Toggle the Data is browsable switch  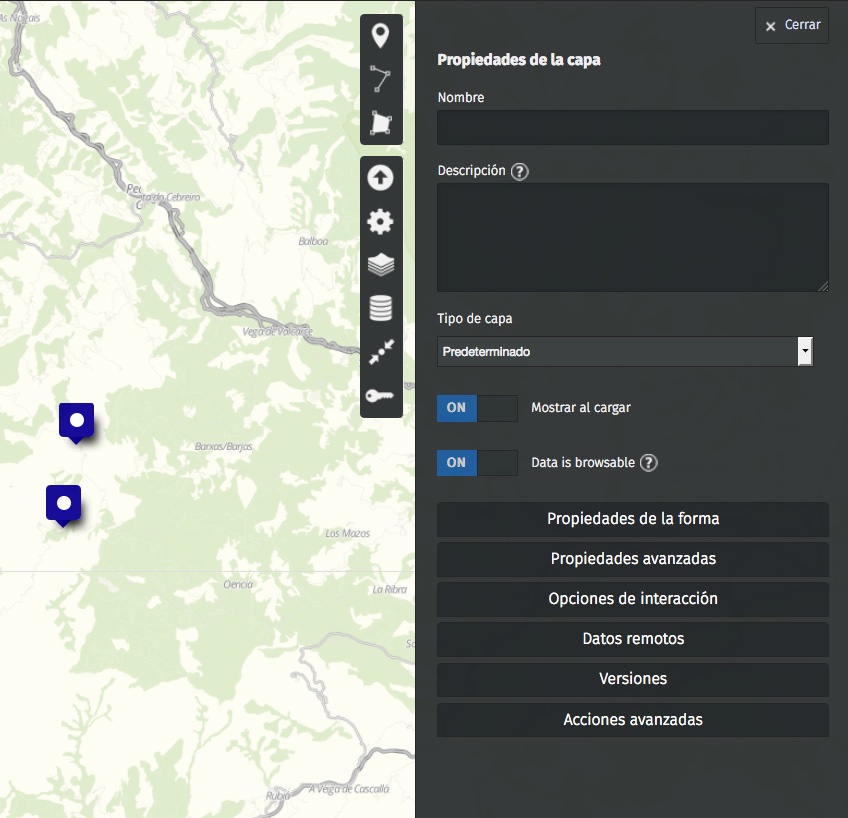[x=477, y=463]
